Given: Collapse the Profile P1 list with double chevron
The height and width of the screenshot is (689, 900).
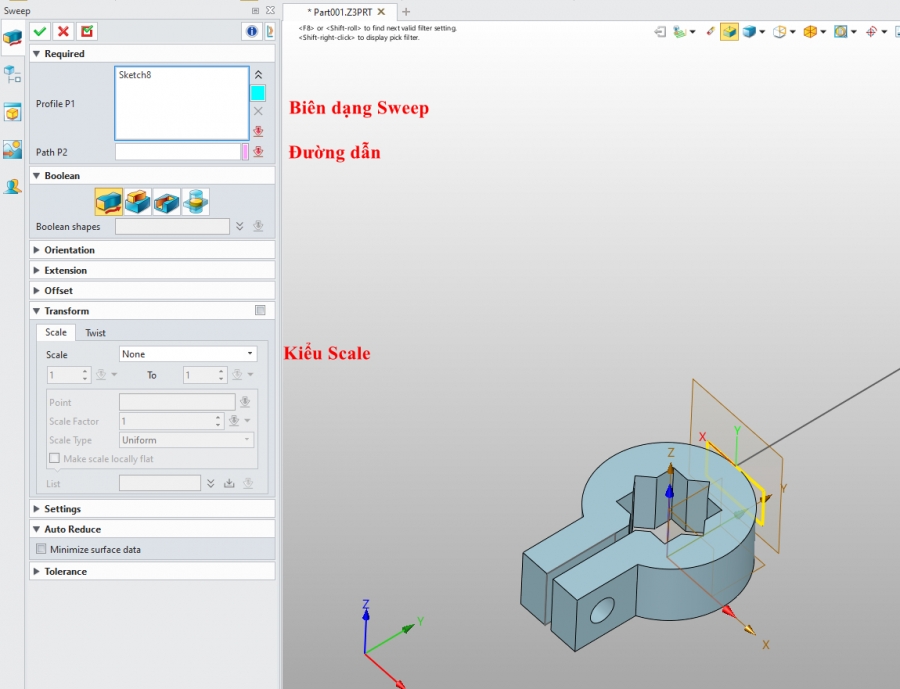Looking at the screenshot, I should pyautogui.click(x=258, y=75).
